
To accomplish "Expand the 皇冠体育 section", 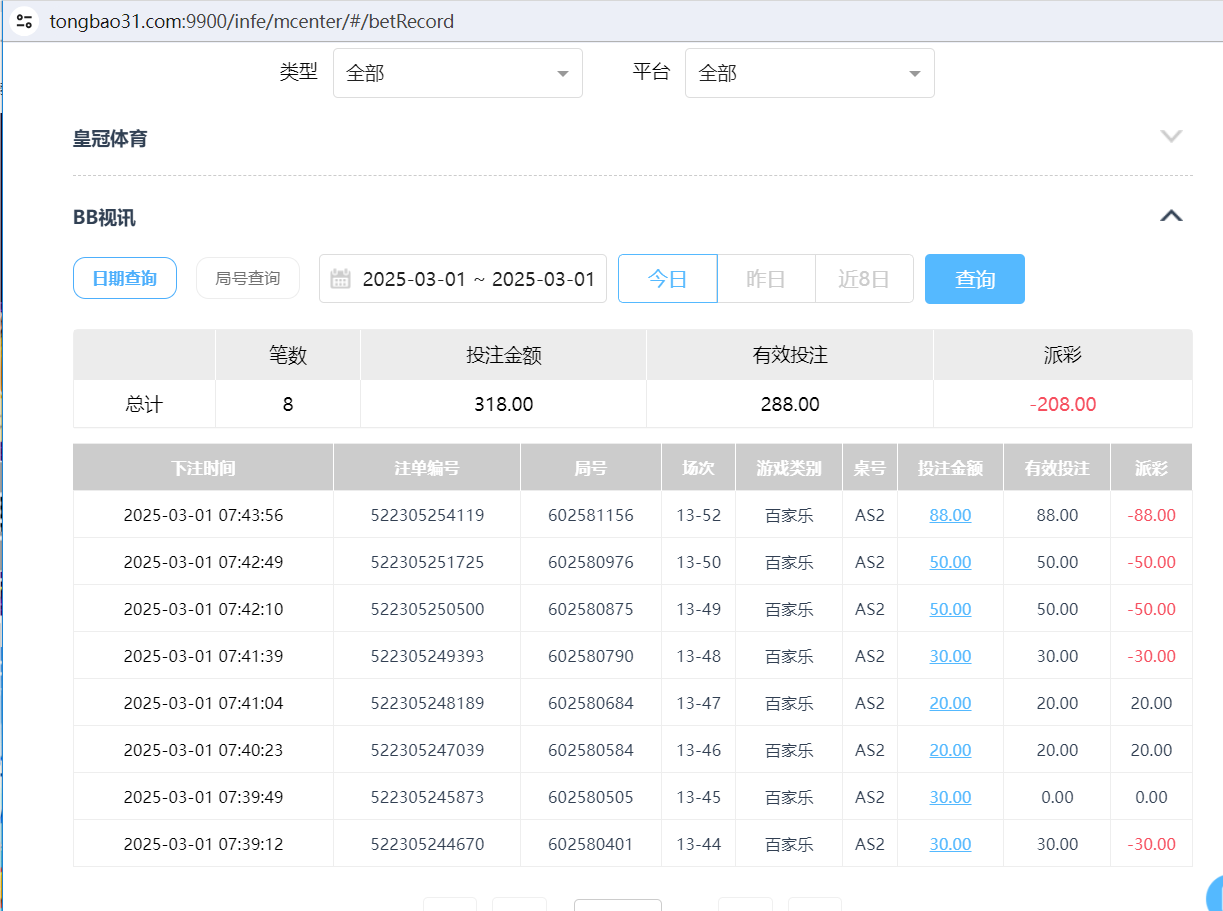I will point(1170,136).
